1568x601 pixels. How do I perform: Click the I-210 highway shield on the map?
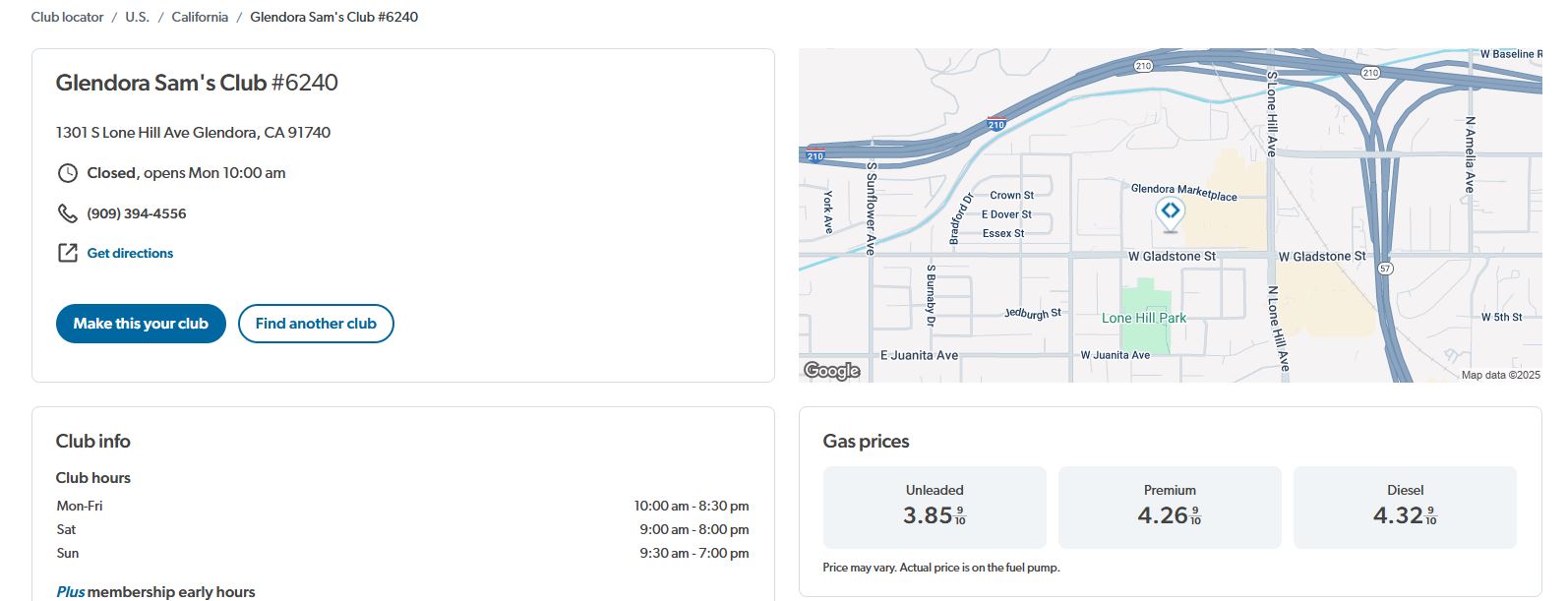click(x=996, y=123)
